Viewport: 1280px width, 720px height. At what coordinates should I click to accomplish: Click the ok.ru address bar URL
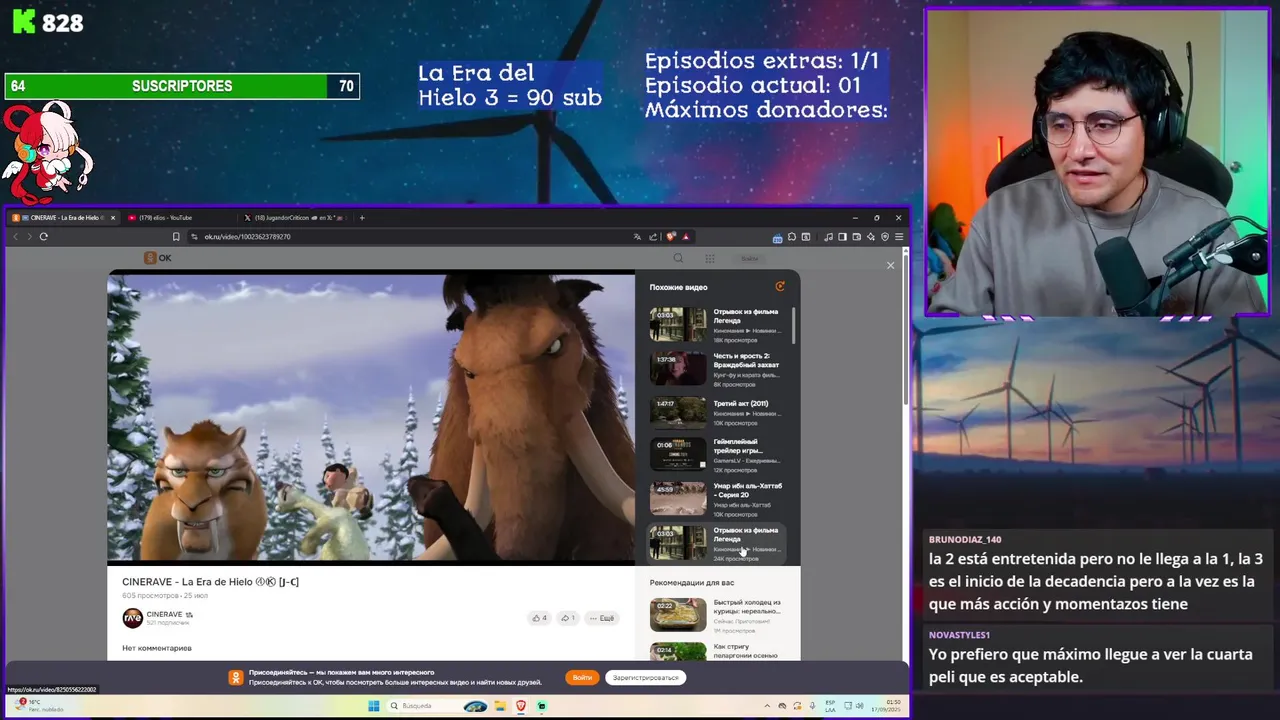[248, 237]
